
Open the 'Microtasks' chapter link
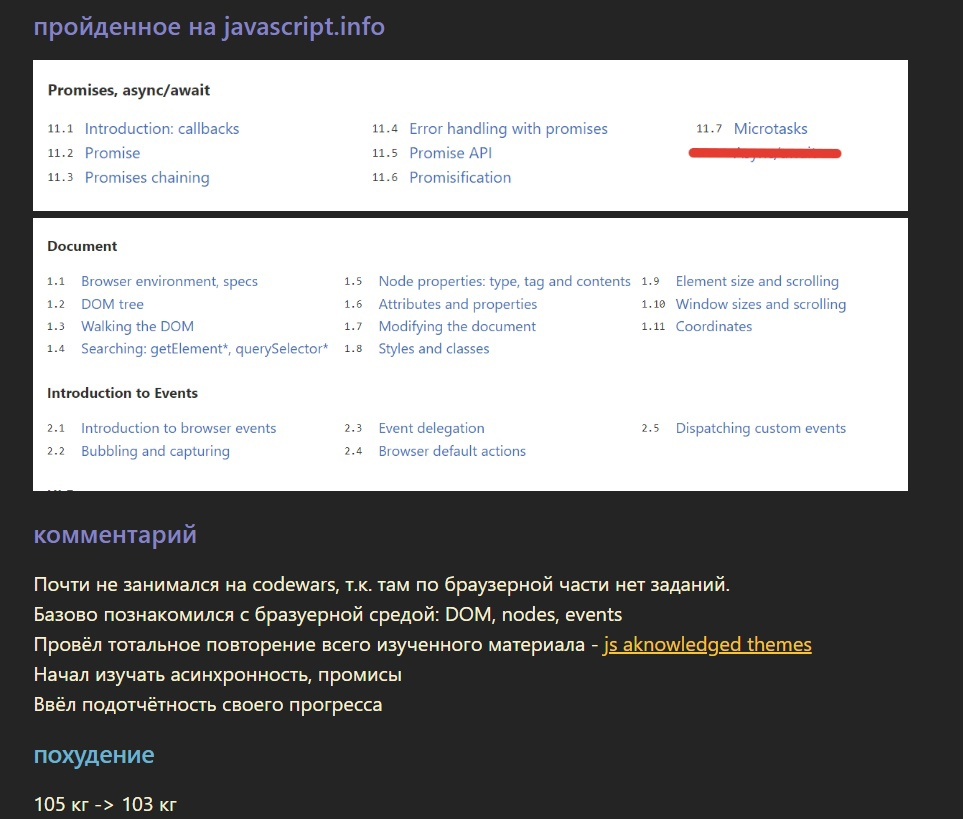click(x=770, y=129)
